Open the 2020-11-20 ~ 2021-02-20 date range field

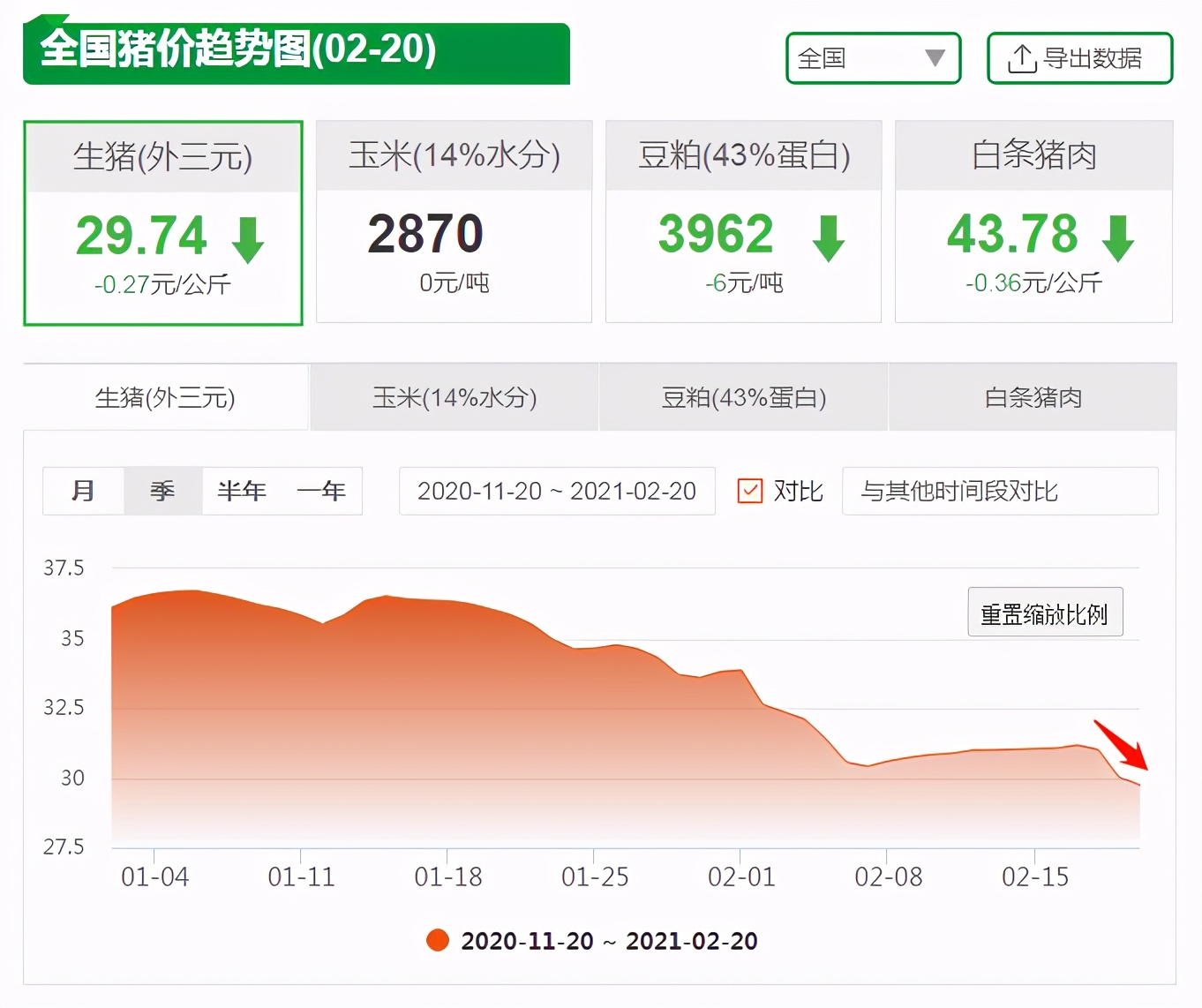pos(557,491)
